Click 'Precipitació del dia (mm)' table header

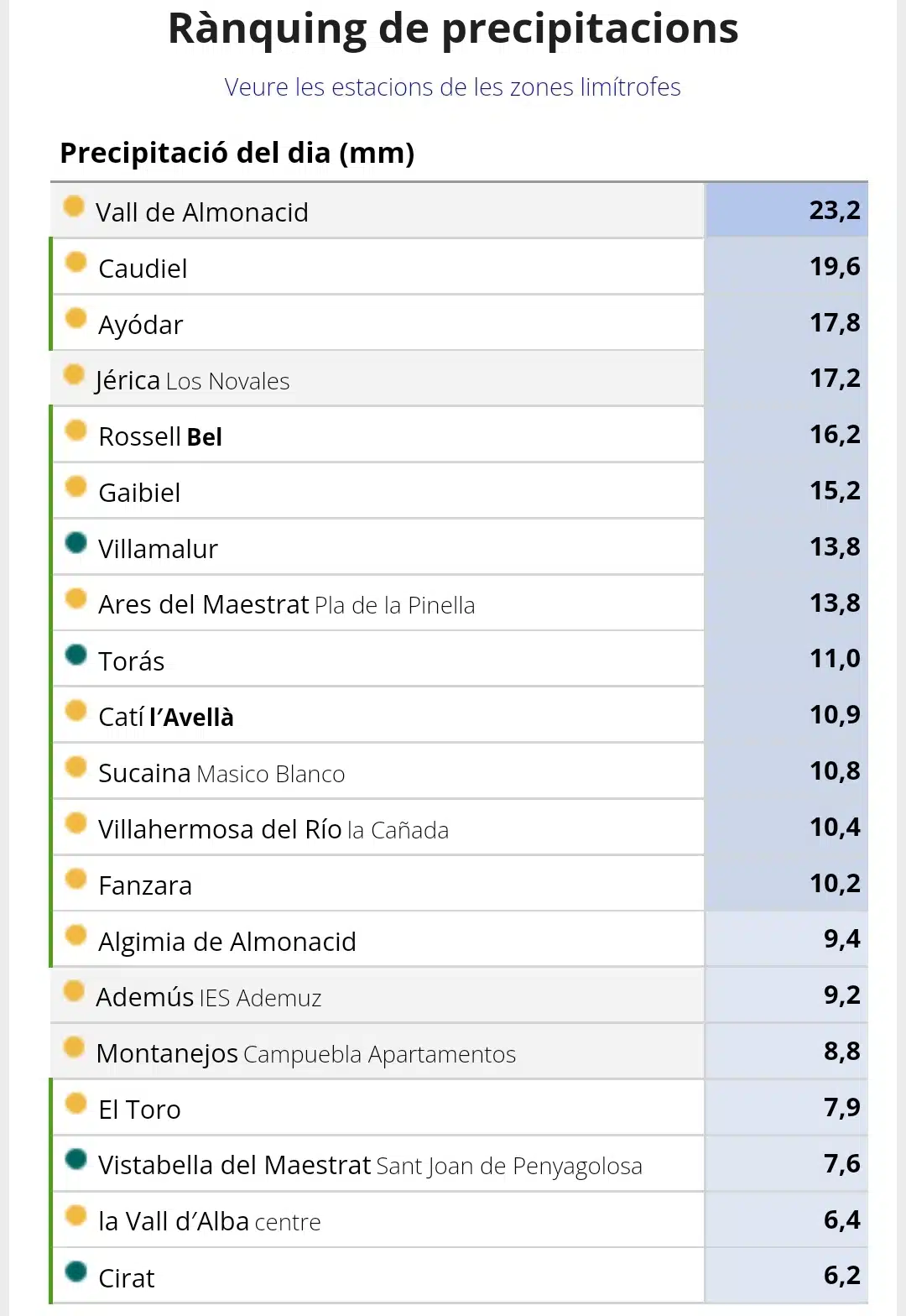coord(237,154)
